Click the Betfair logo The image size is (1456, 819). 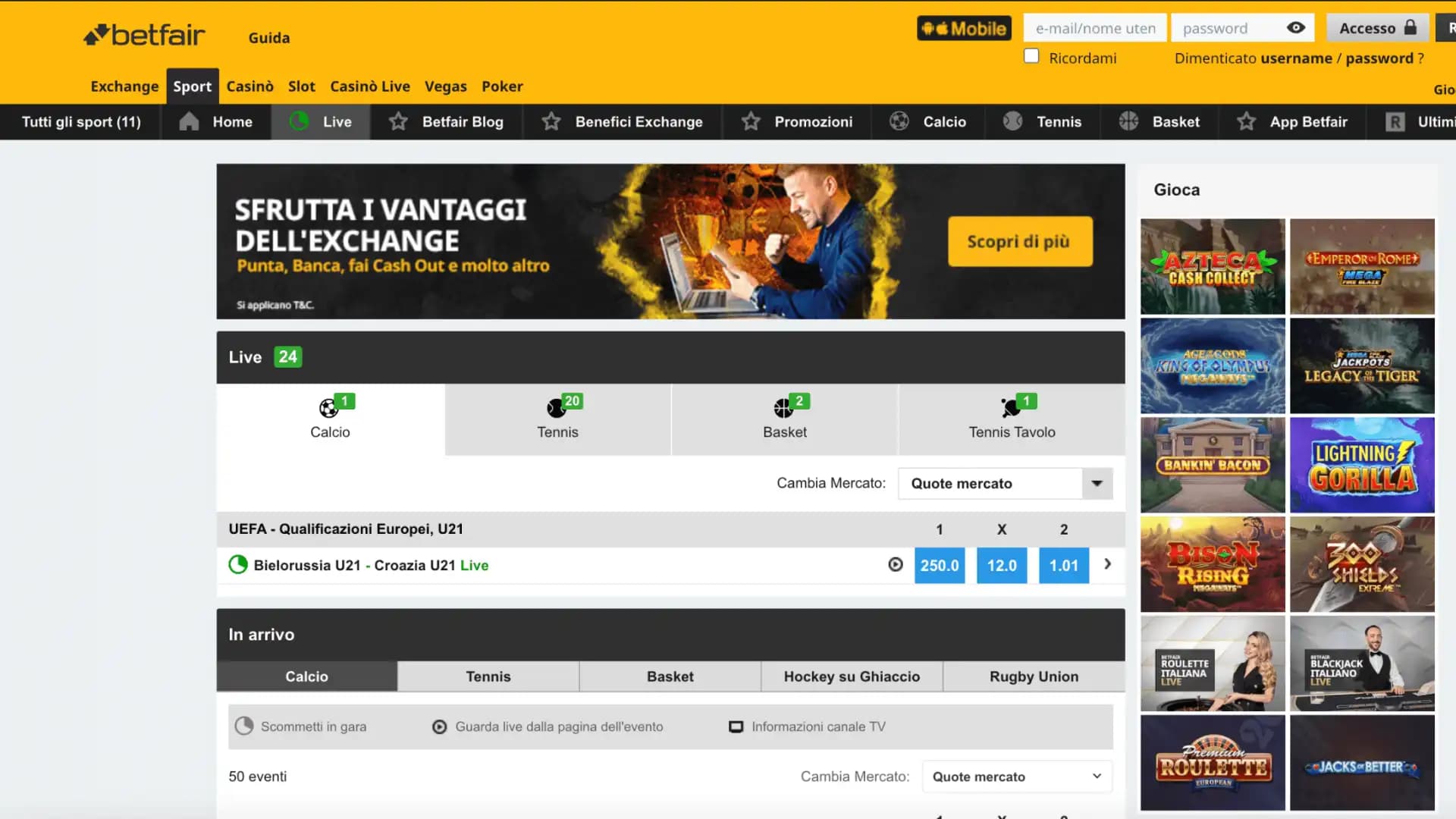point(143,33)
